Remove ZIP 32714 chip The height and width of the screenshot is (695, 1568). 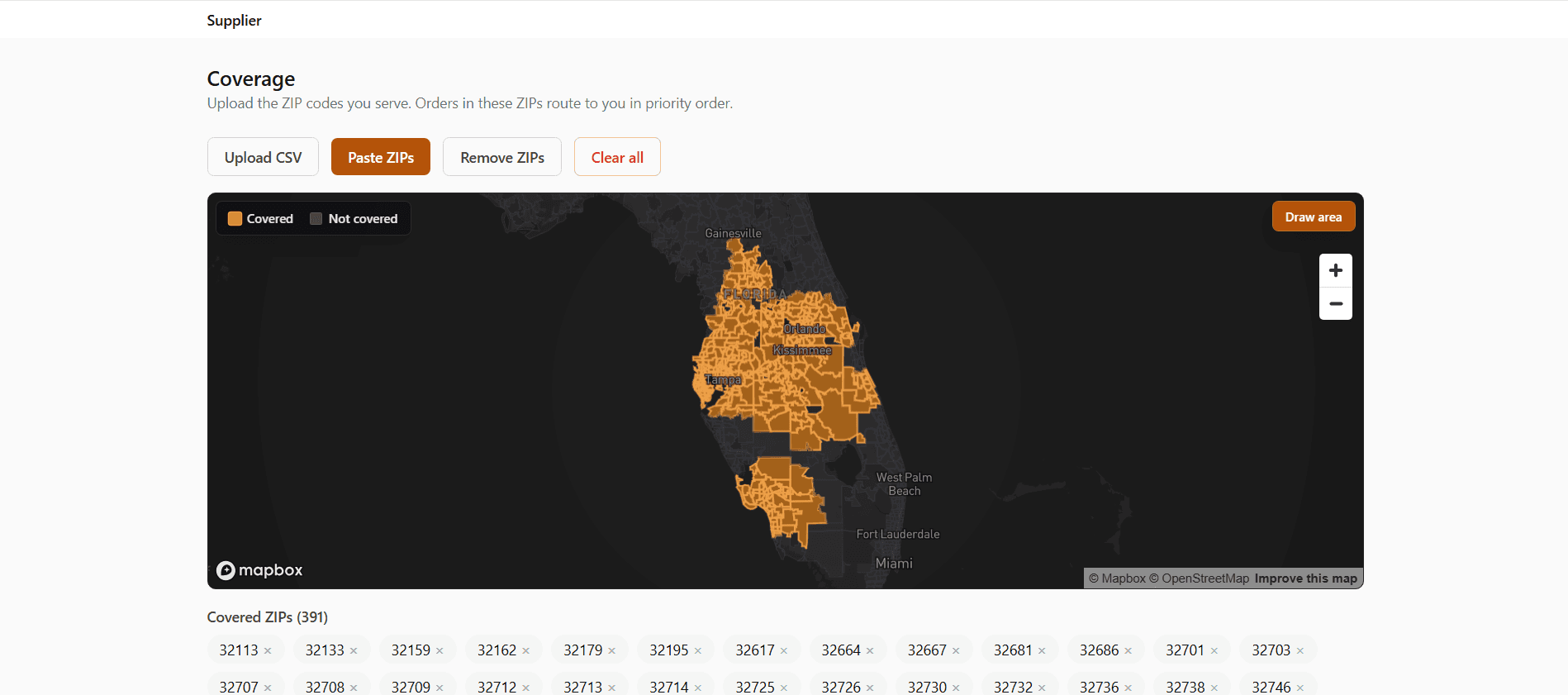click(698, 688)
